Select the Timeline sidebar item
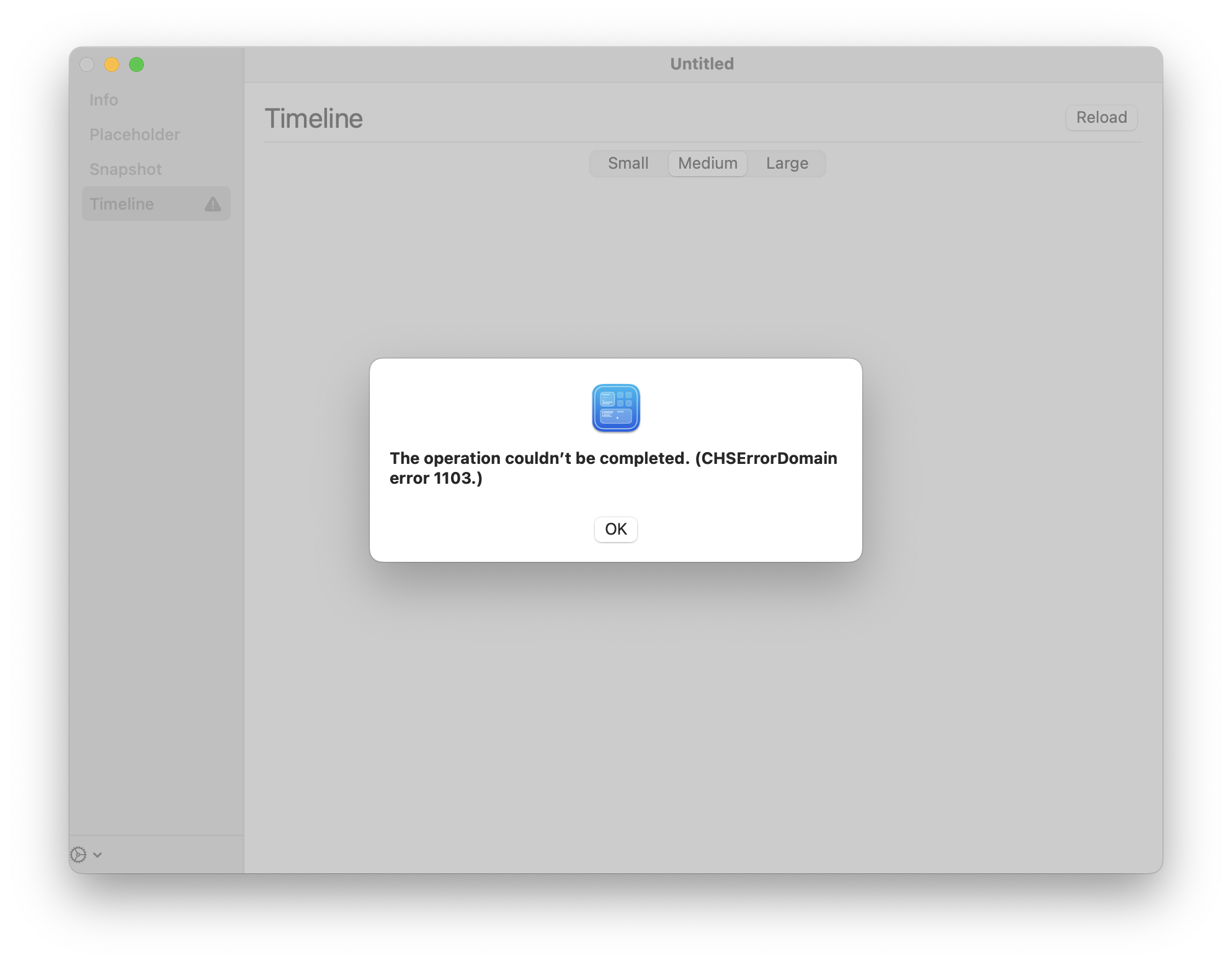Viewport: 1232px width, 965px height. [x=156, y=203]
